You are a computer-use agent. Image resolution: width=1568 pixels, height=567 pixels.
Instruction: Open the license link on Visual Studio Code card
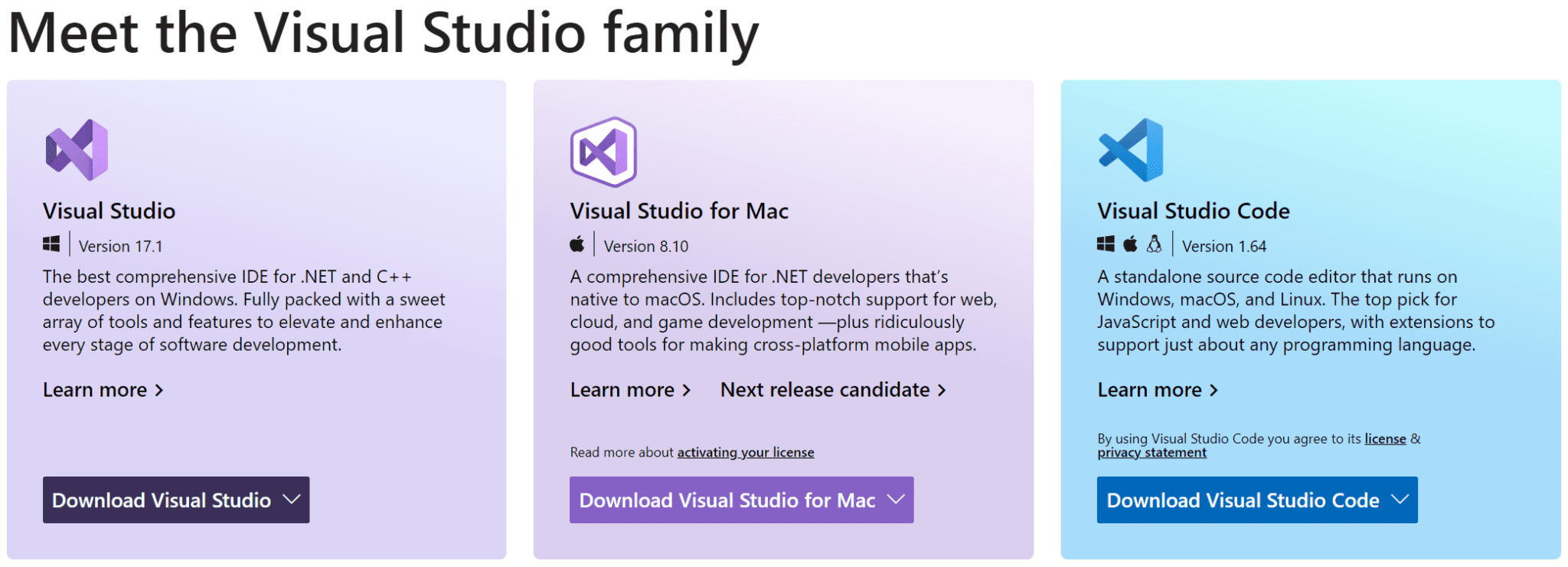point(1384,438)
